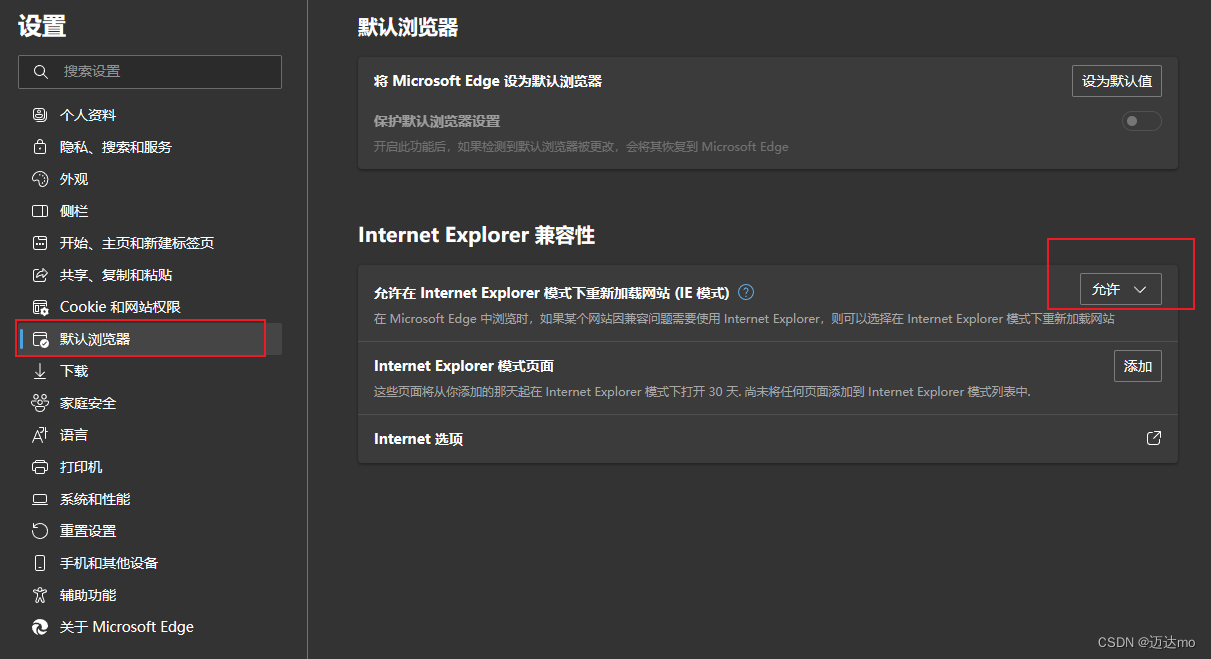The width and height of the screenshot is (1211, 659).
Task: Click the 家庭安全 family icon
Action: point(40,403)
